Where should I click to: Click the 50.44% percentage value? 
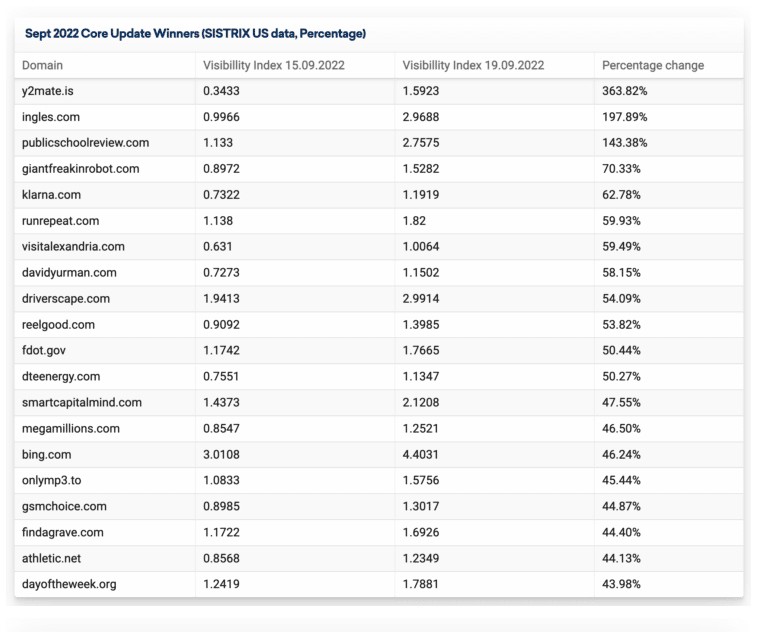(621, 350)
